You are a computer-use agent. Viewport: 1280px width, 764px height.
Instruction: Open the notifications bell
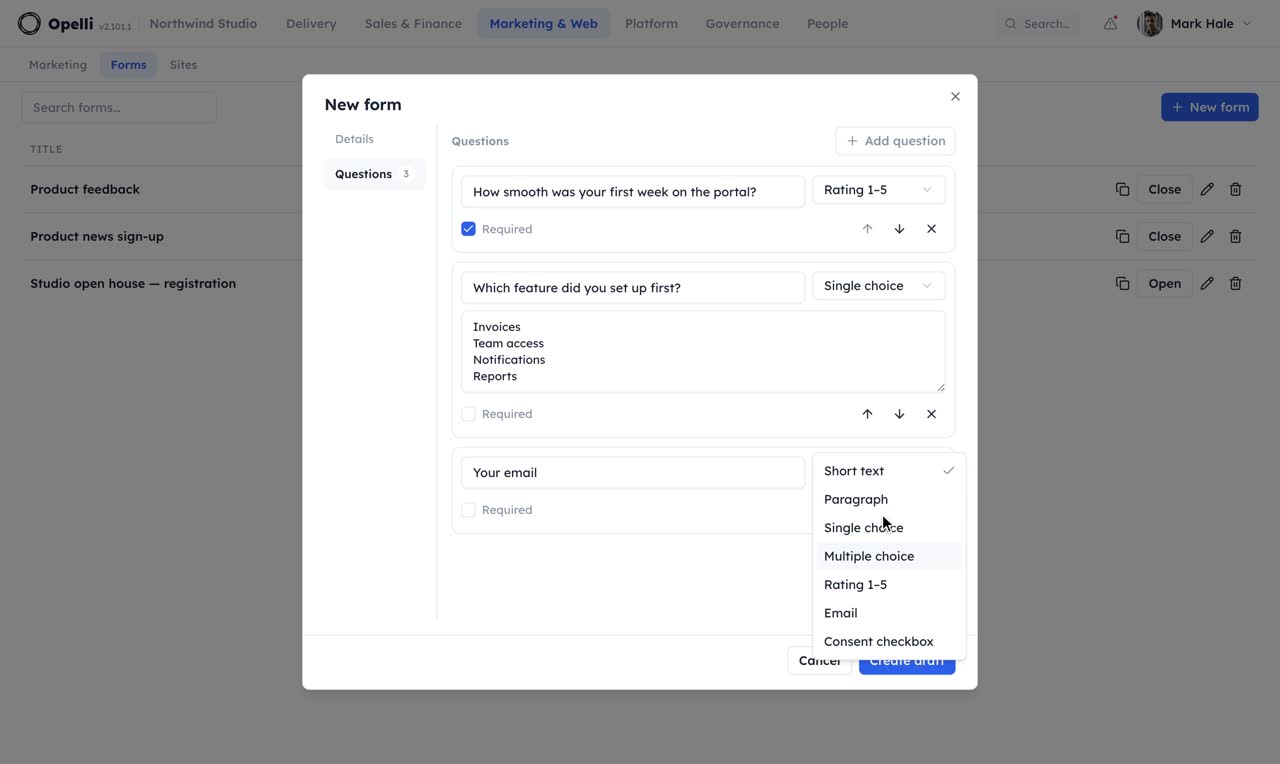pyautogui.click(x=1110, y=23)
